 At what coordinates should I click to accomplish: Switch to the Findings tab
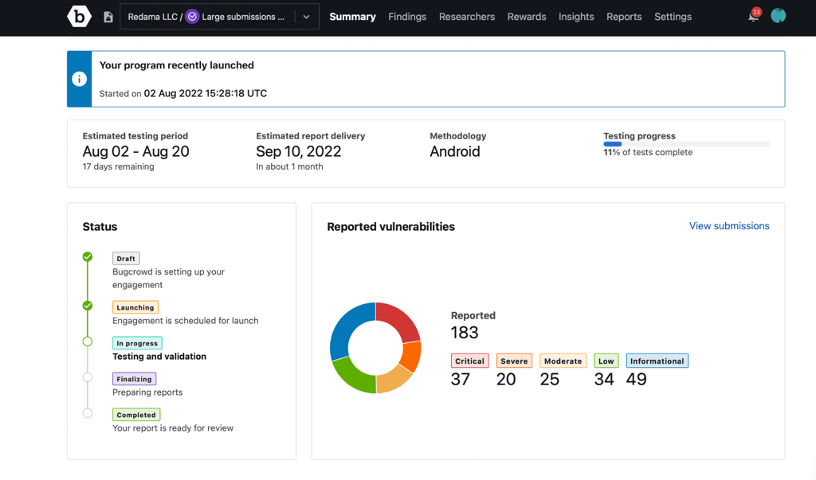click(407, 17)
